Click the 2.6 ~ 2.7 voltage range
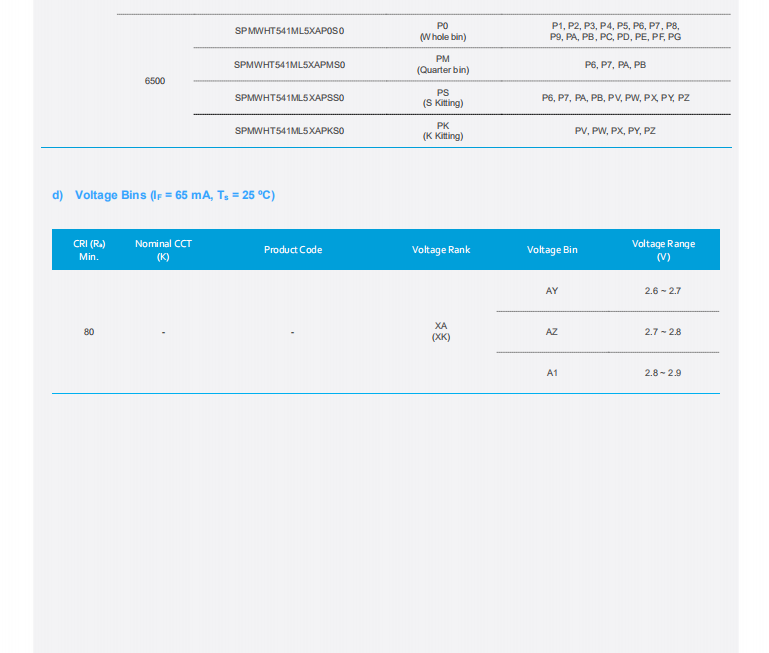Viewport: 769px width, 653px height. pos(663,290)
